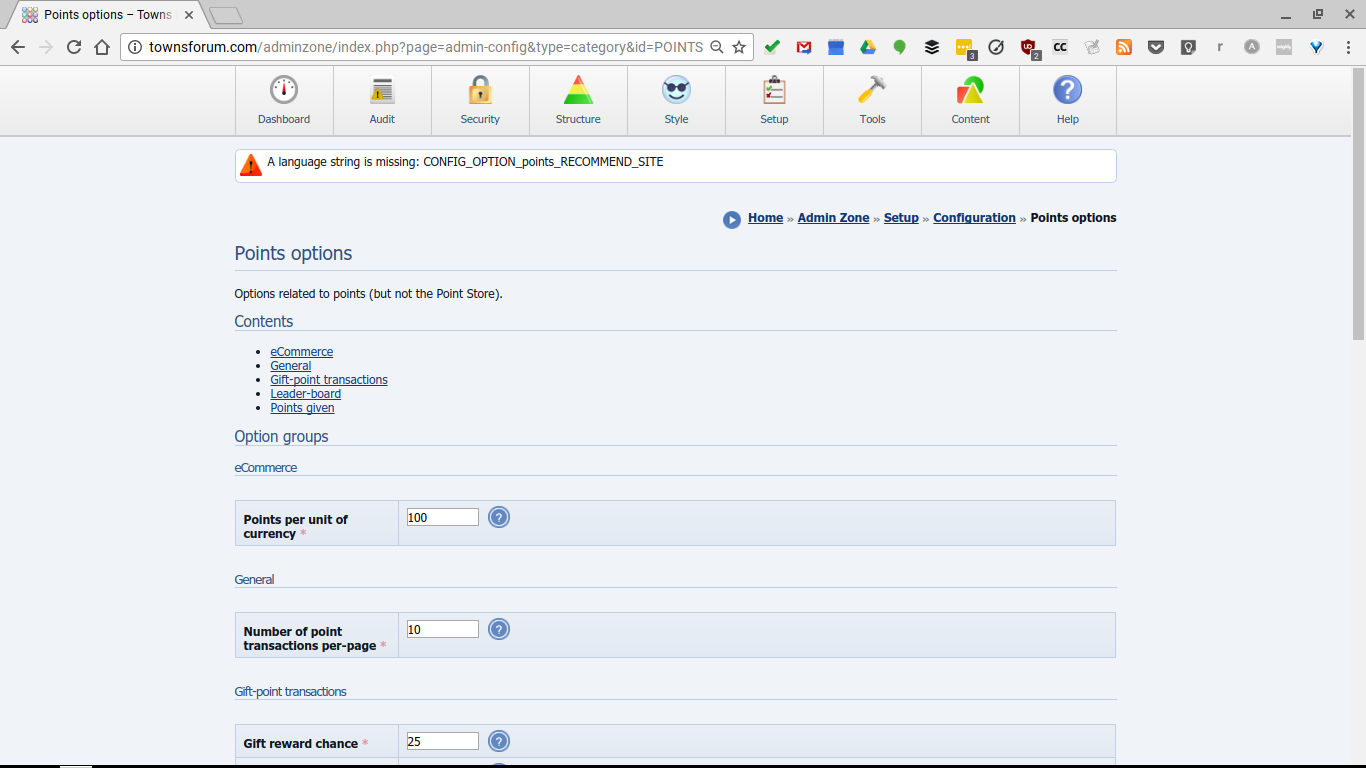Show help for Points per unit of currency
1366x768 pixels.
(x=499, y=517)
